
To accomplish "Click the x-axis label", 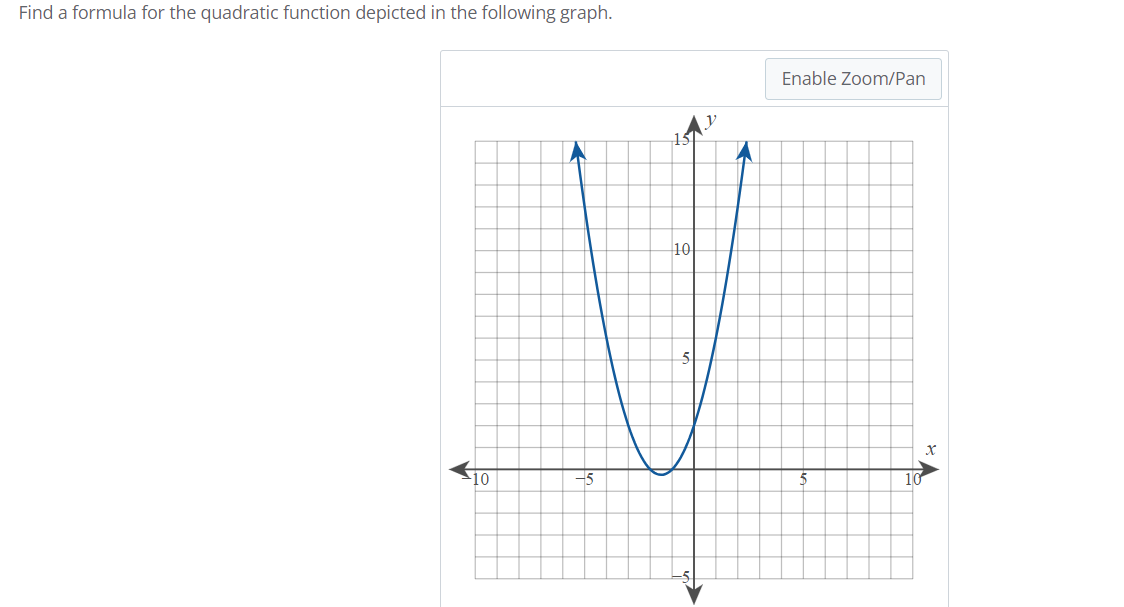I will tap(931, 449).
